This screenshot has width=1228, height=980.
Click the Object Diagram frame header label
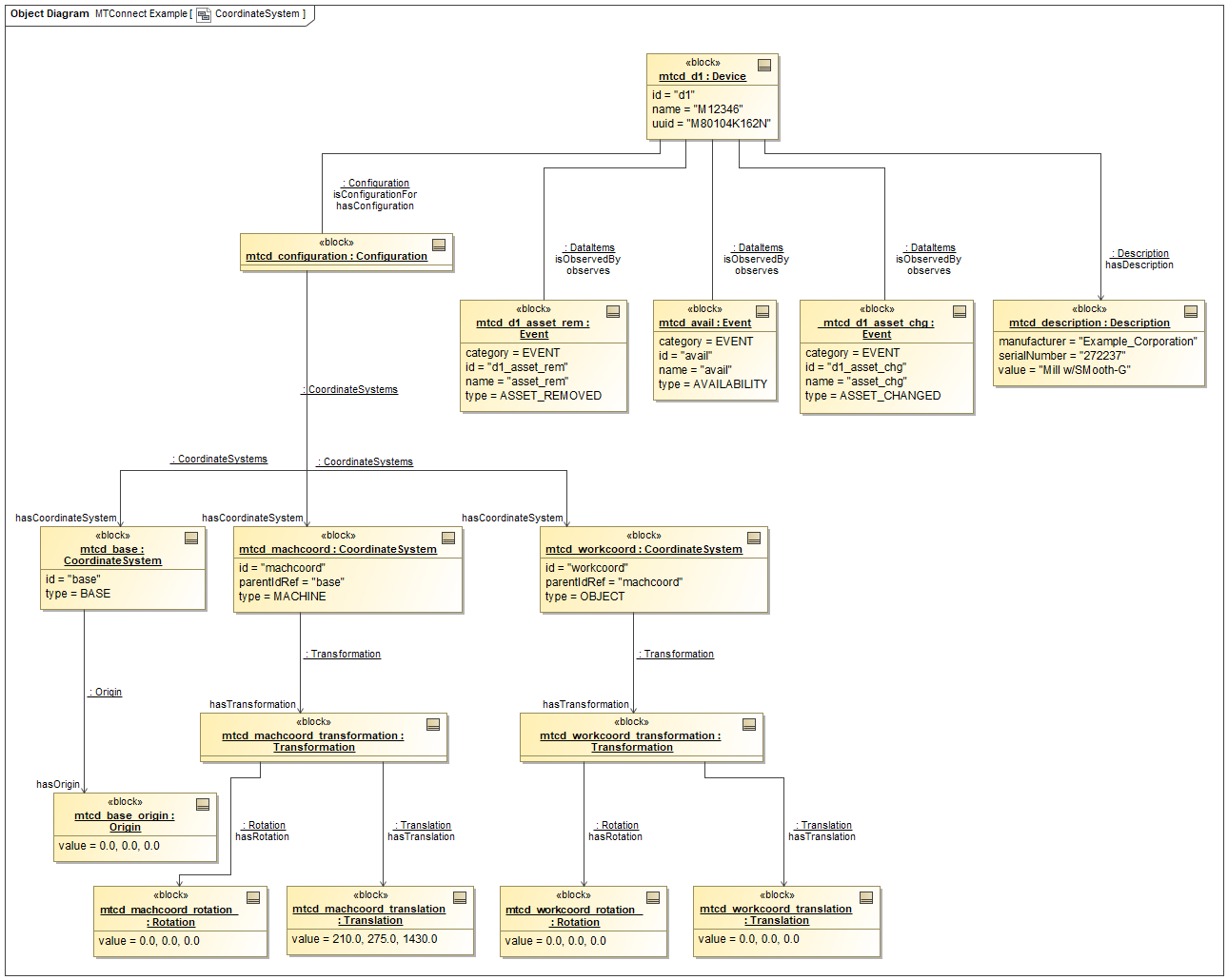[50, 13]
